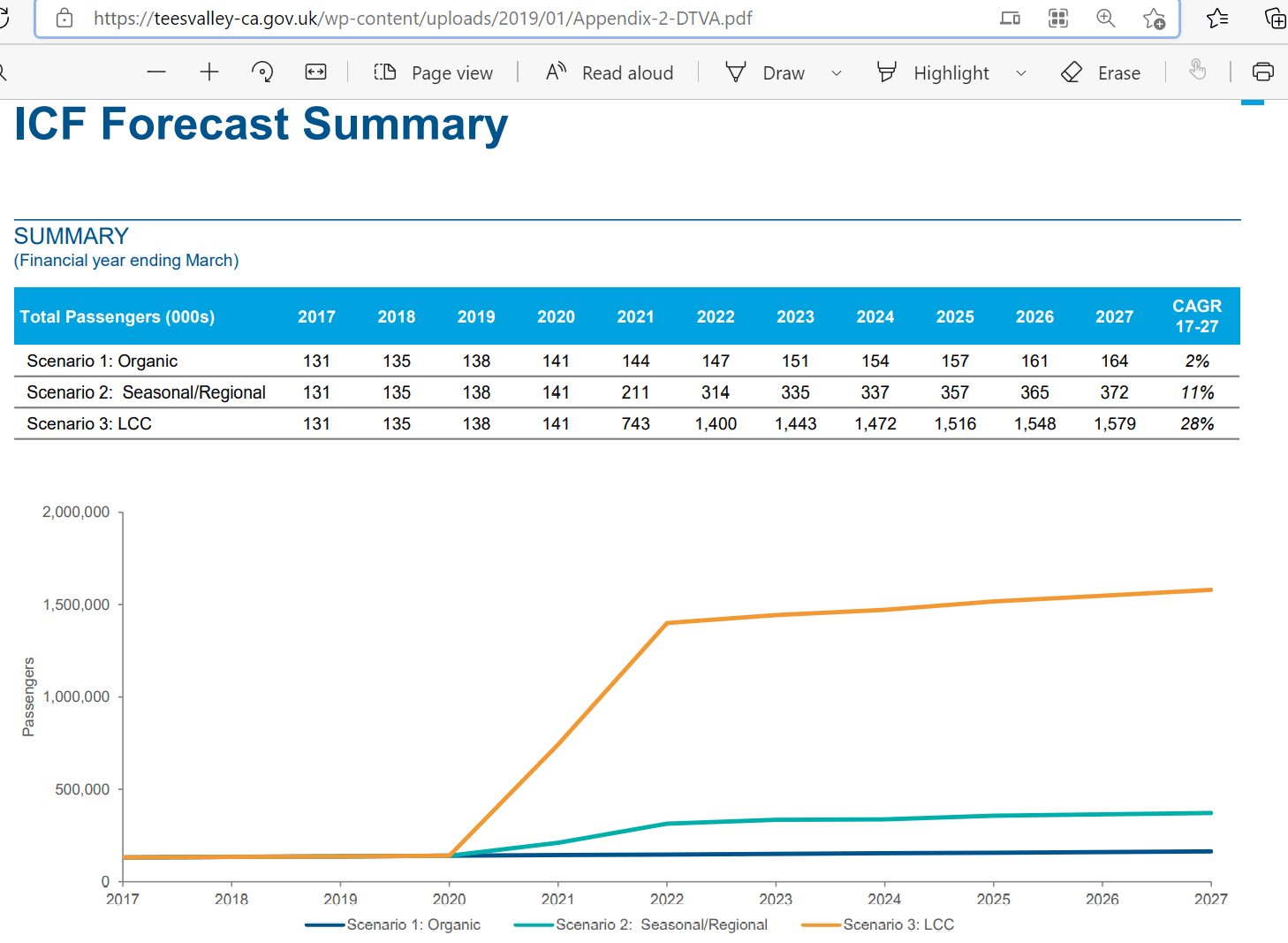1288x943 pixels.
Task: Click the 2024 column header in table
Action: (x=875, y=316)
